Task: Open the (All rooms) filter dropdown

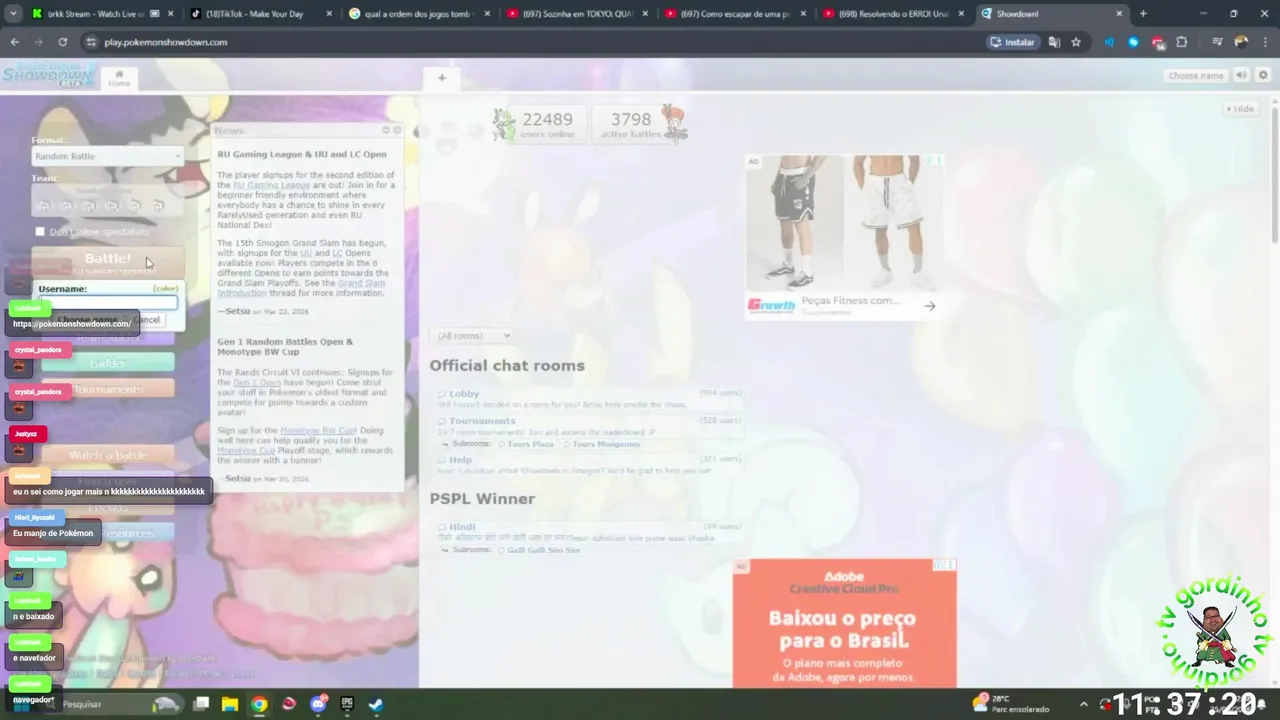Action: coord(471,336)
